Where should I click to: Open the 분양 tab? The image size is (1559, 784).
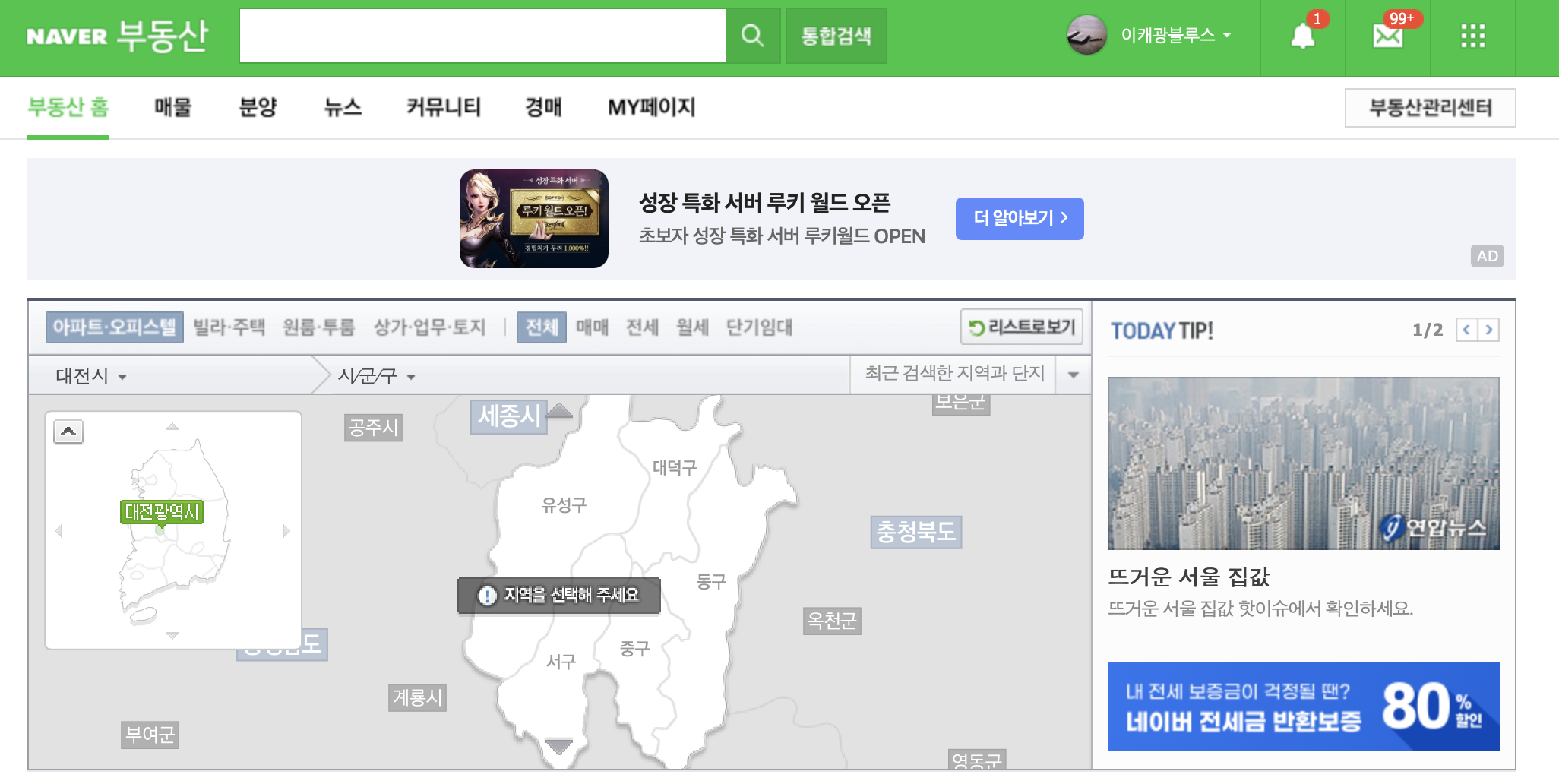[258, 107]
